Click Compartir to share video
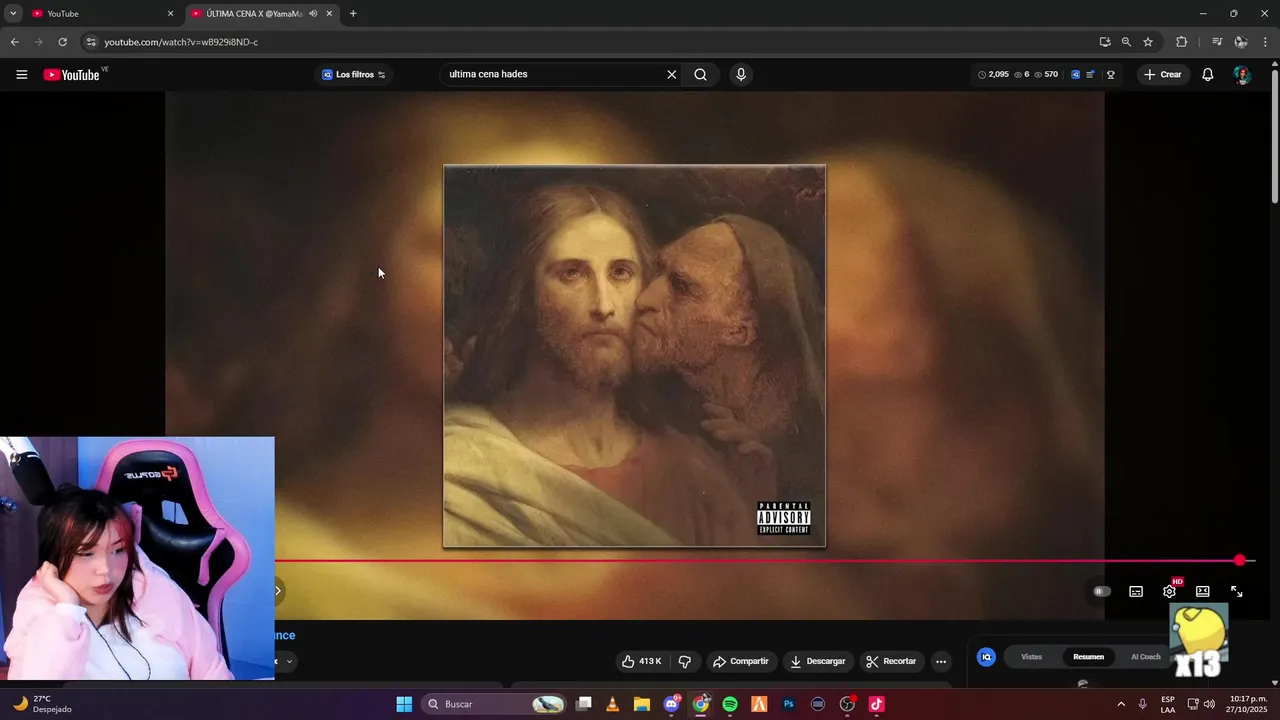1280x720 pixels. tap(740, 661)
